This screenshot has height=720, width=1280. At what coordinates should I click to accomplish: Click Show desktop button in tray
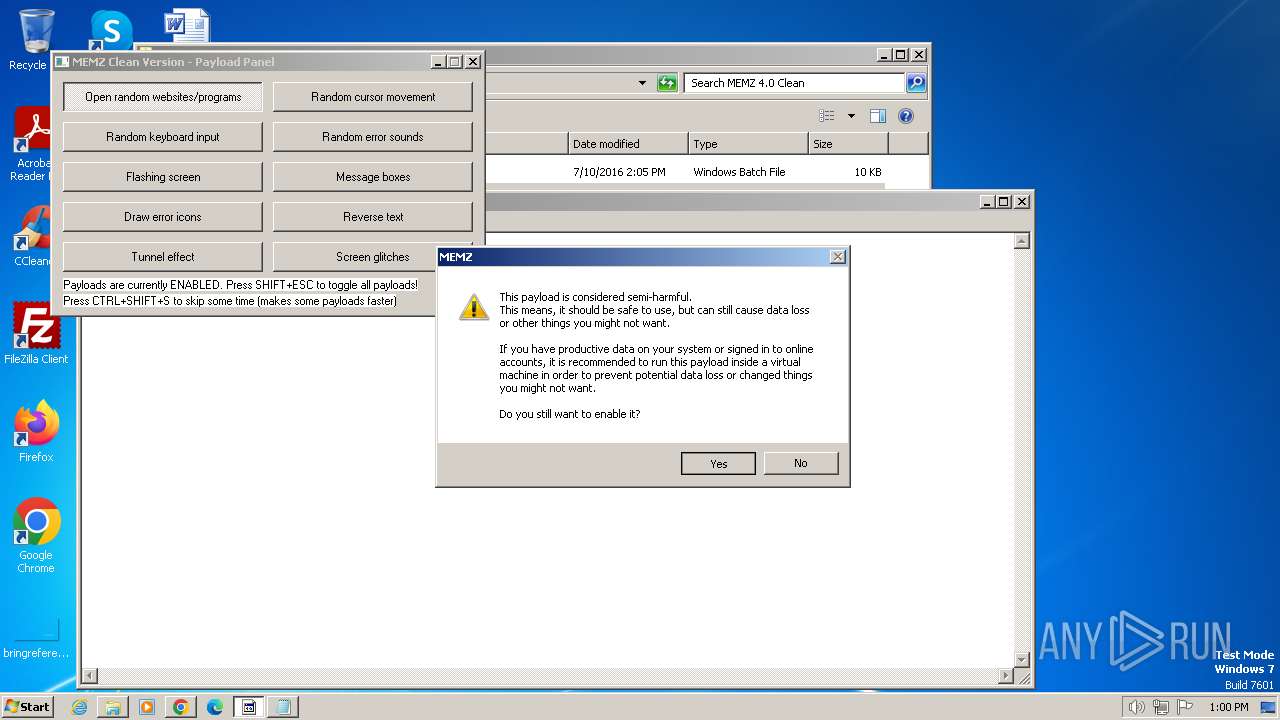(1269, 707)
